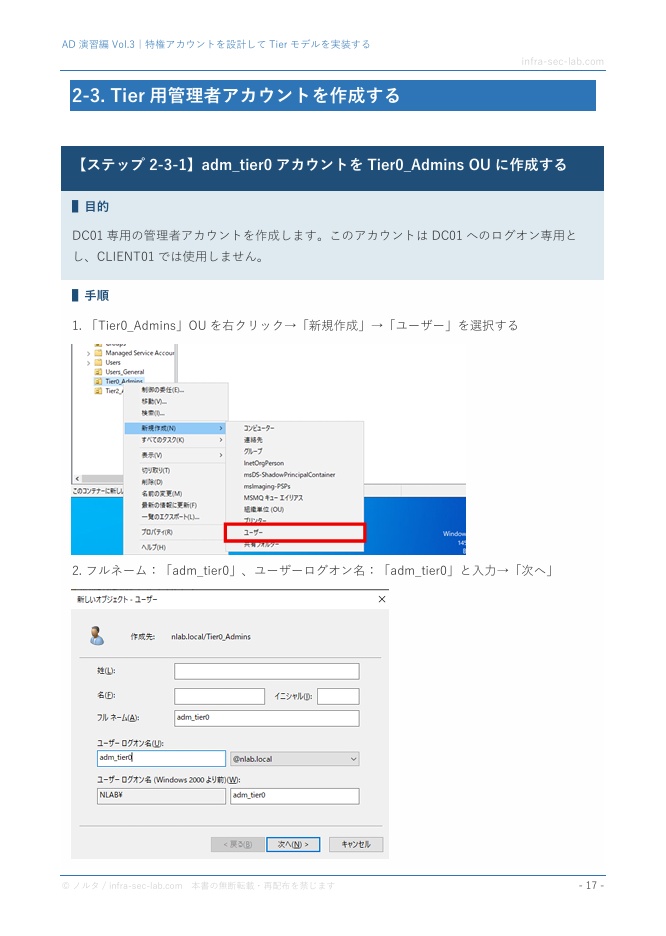Image resolution: width=666 pixels, height=936 pixels.
Task: Click the Users_General OU icon
Action: click(98, 372)
